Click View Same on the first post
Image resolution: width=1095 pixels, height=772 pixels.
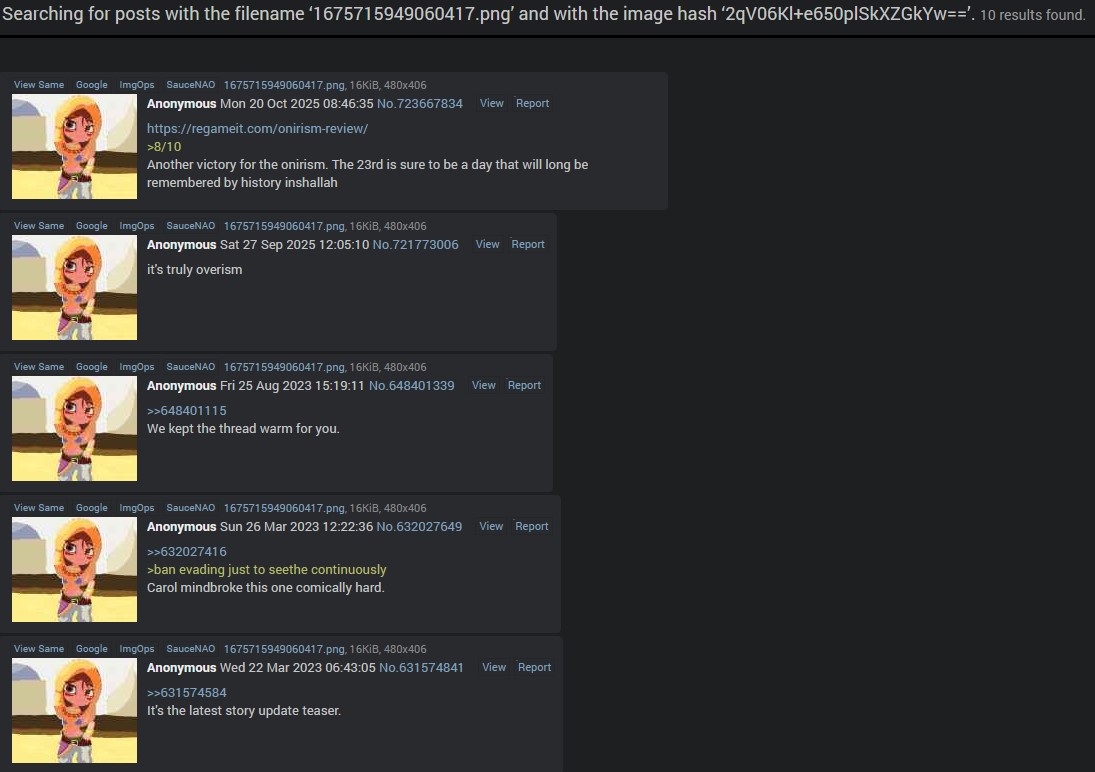point(39,85)
